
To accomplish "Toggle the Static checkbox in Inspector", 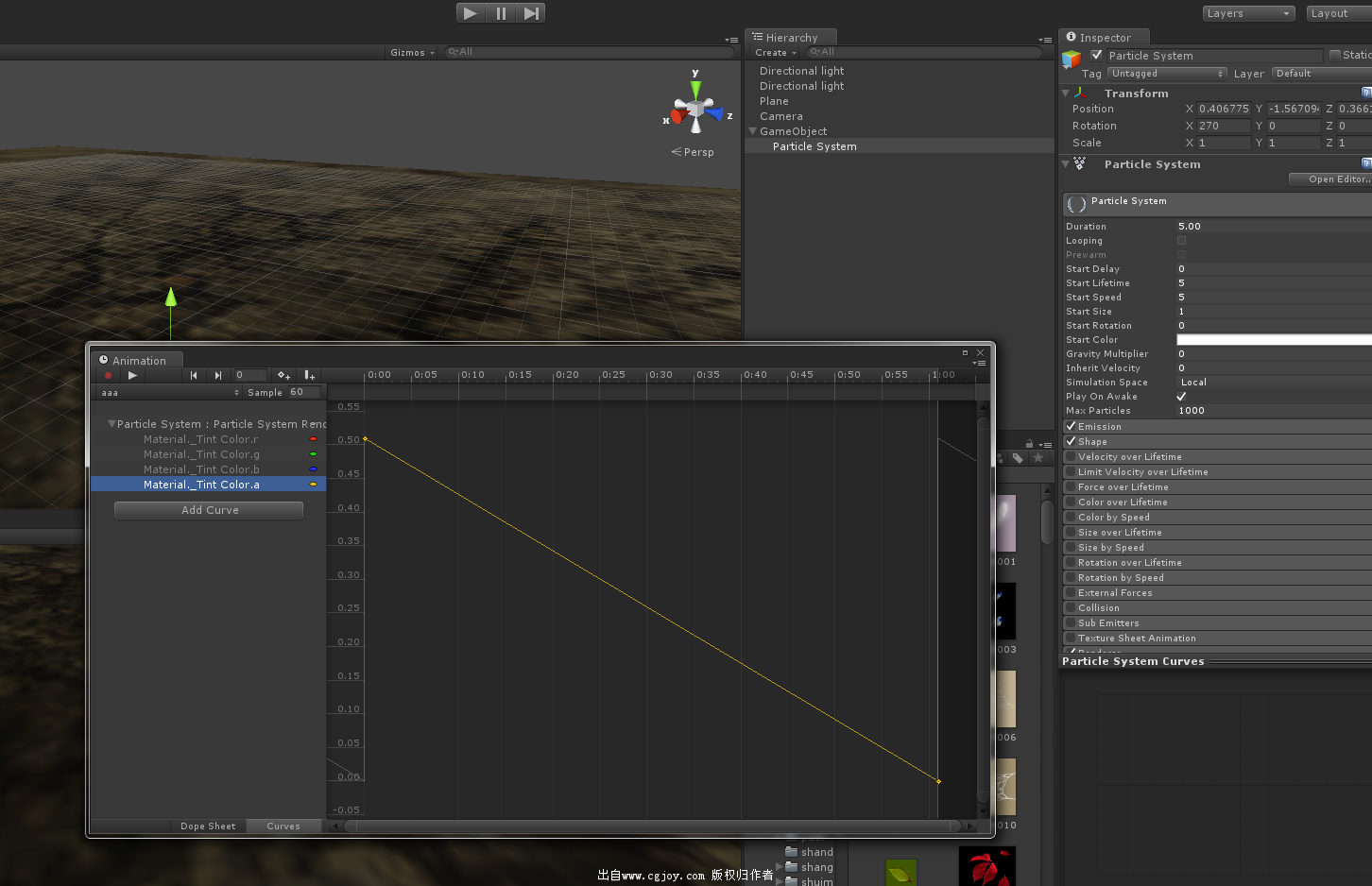I will click(1335, 55).
